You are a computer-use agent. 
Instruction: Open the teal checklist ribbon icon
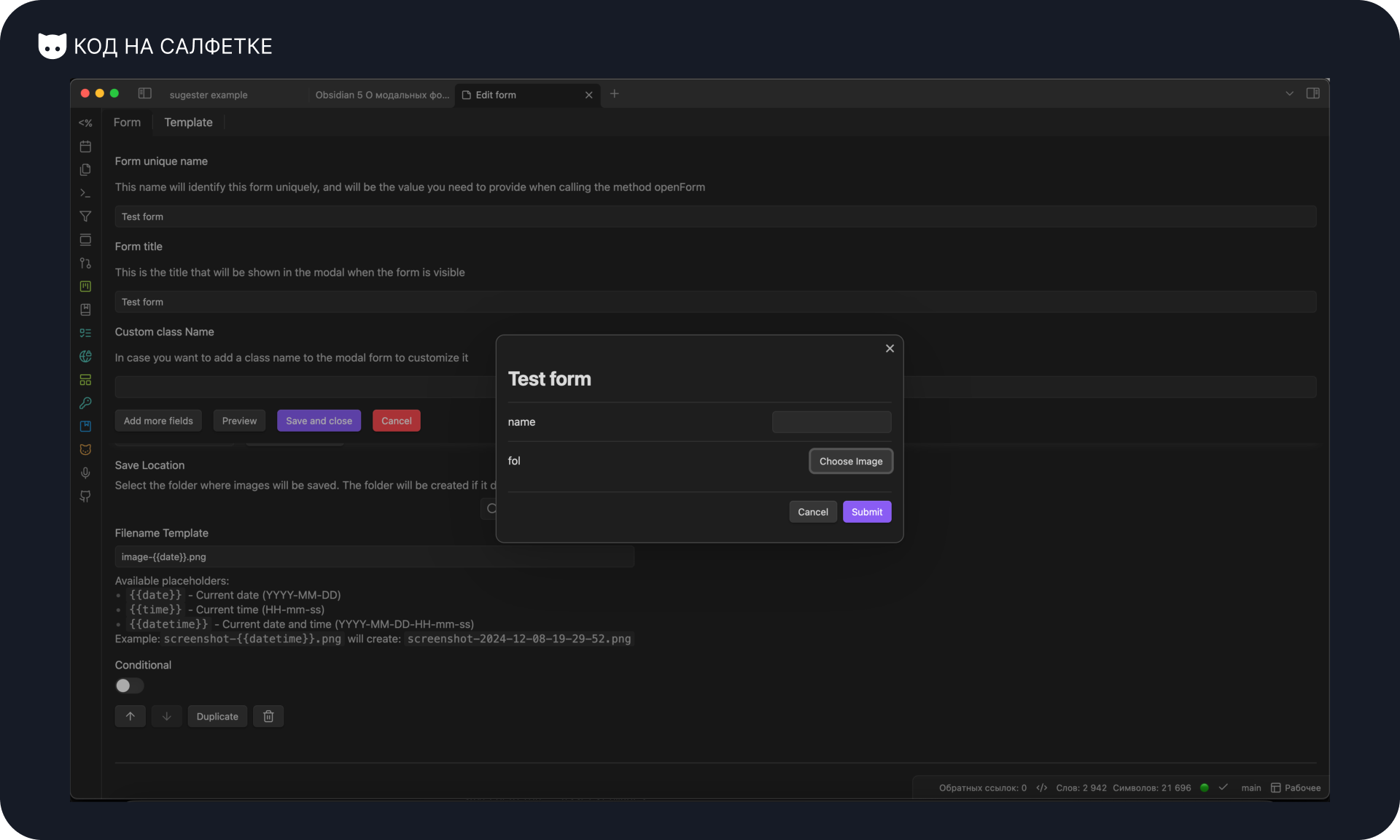85,333
